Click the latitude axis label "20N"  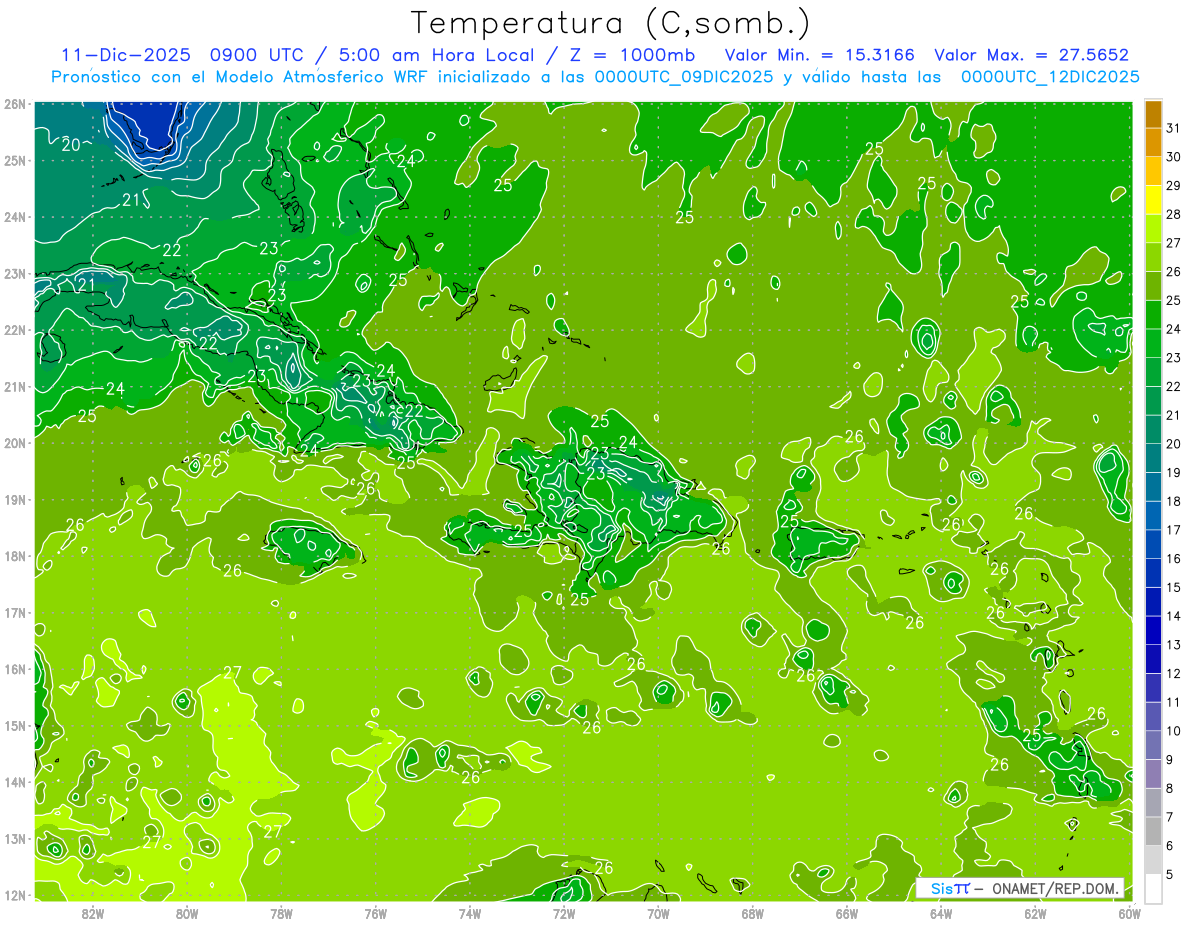[14, 443]
